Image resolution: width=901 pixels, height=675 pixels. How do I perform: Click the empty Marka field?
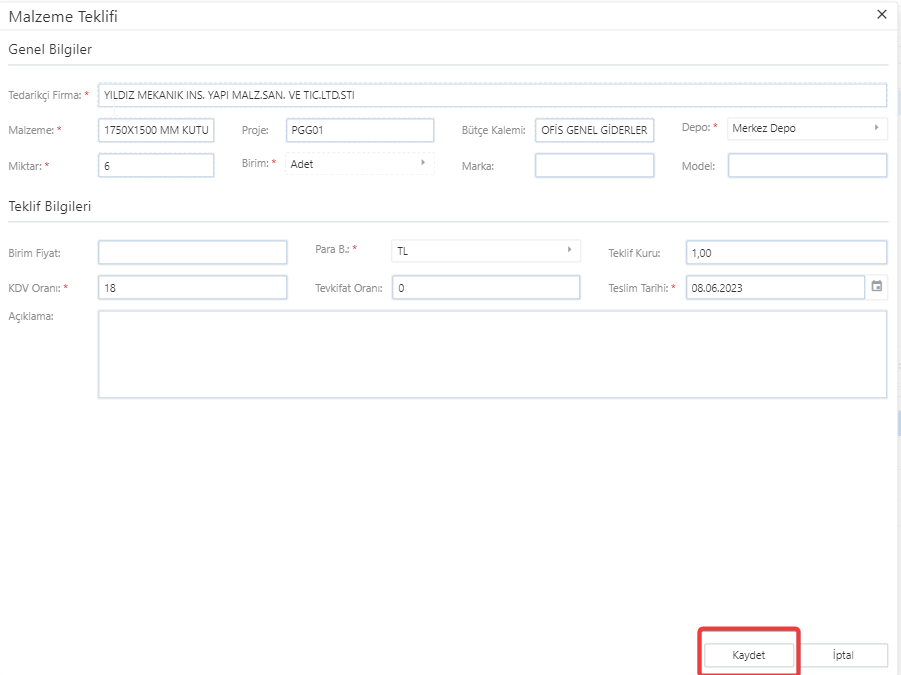point(594,166)
